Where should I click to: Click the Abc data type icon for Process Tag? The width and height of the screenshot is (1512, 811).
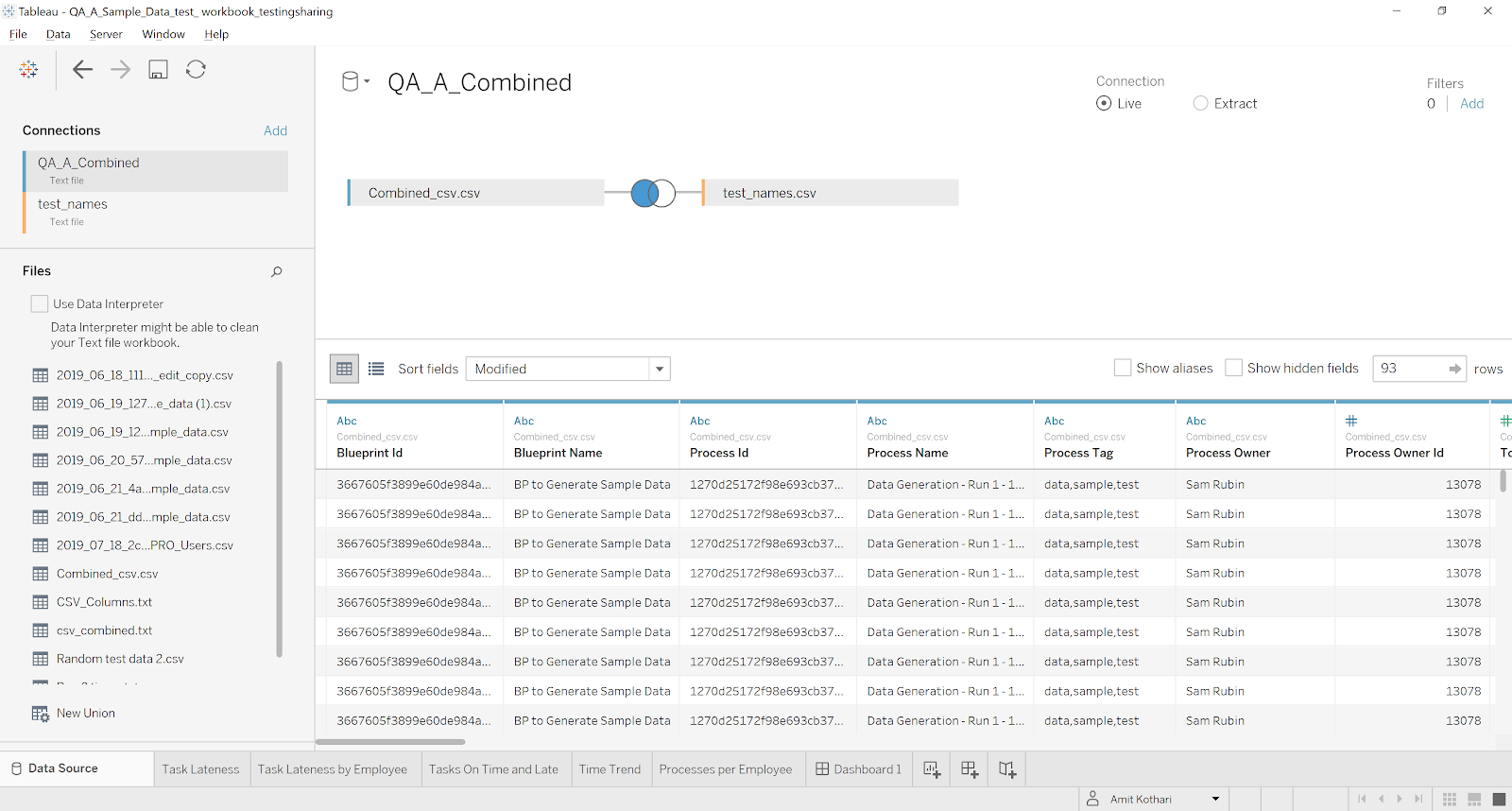(x=1055, y=421)
